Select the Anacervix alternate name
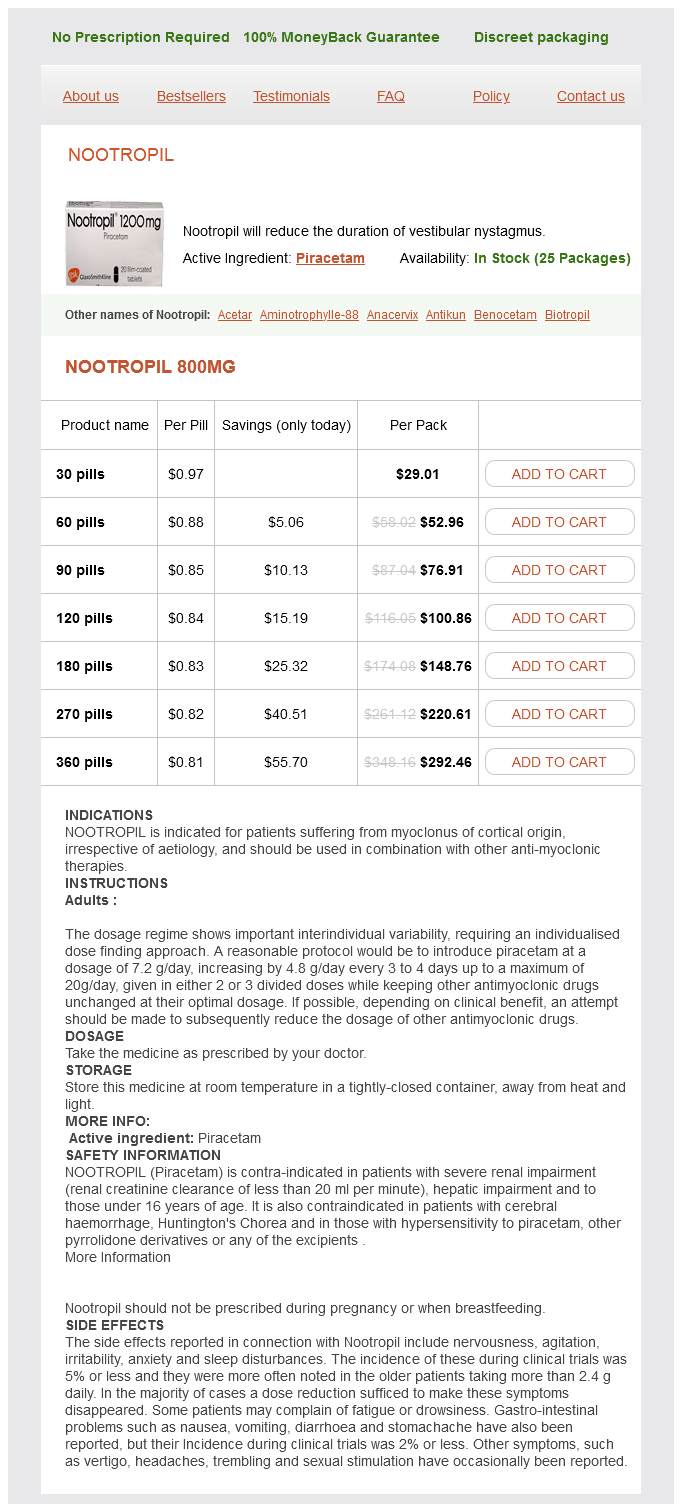The height and width of the screenshot is (1512, 682). pos(392,315)
